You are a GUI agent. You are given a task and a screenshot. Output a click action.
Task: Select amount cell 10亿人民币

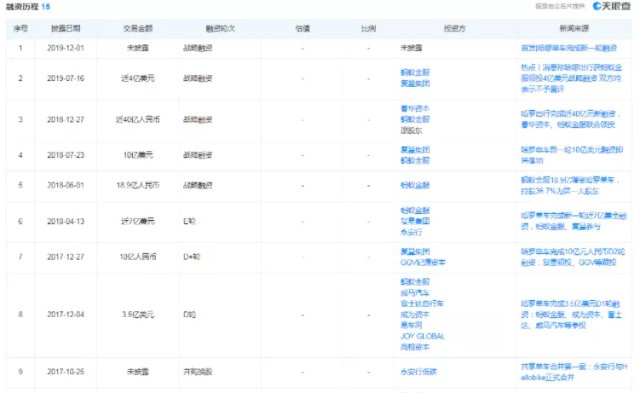point(138,257)
